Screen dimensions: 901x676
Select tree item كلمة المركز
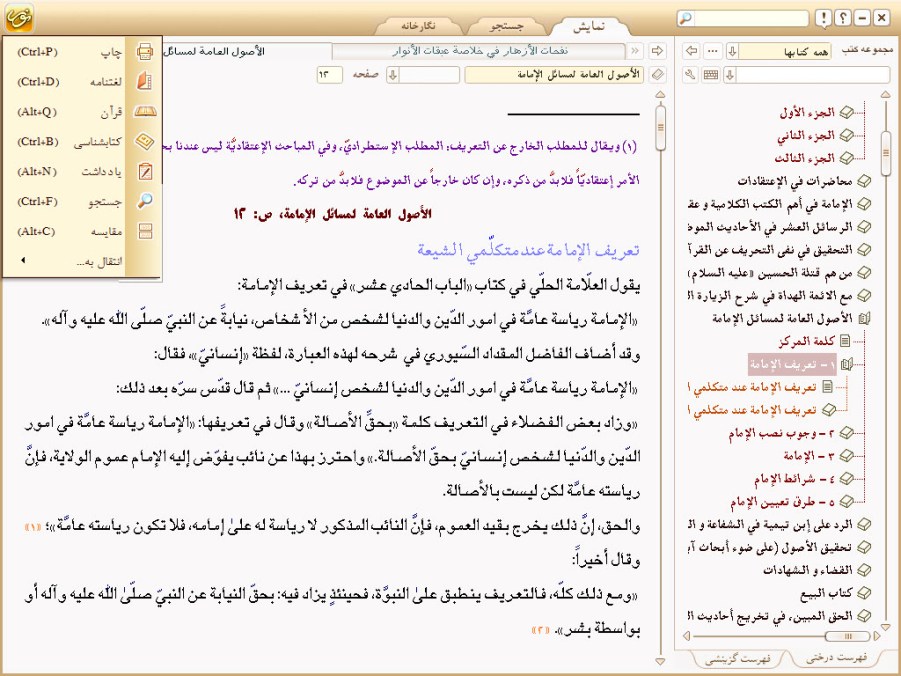[806, 341]
